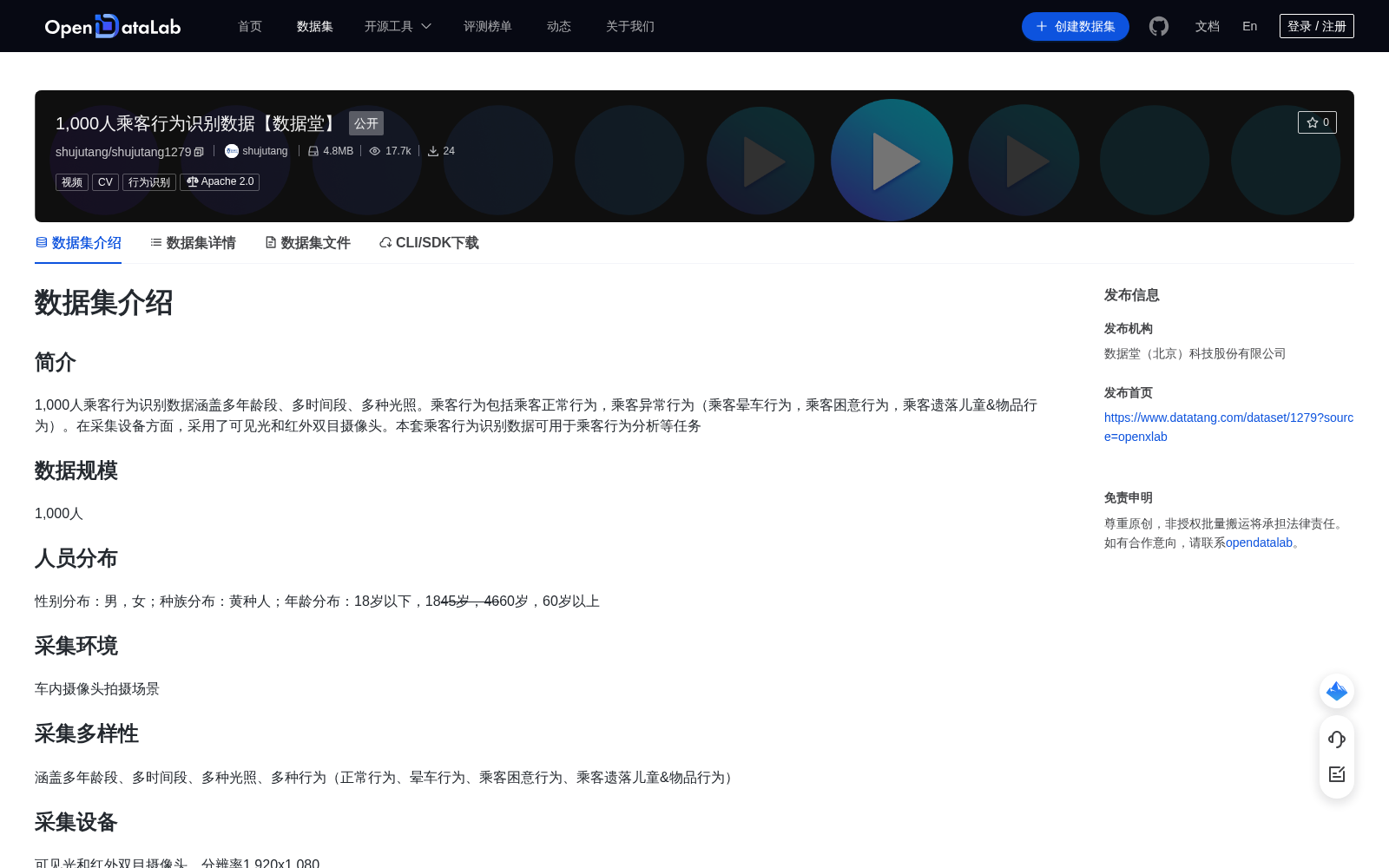Viewport: 1389px width, 868px height.
Task: Switch language to En
Action: coord(1250,26)
